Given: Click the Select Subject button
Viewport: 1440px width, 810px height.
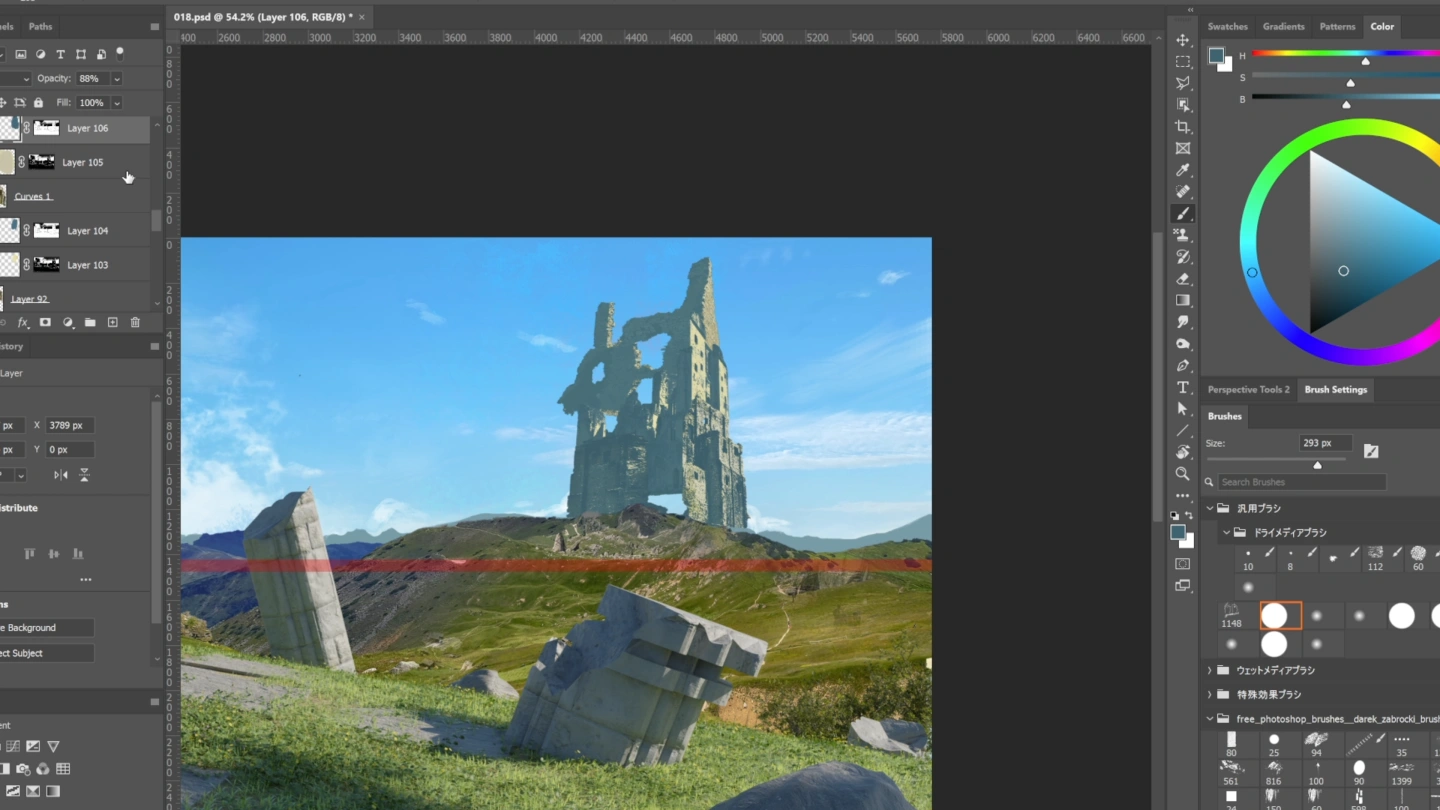Looking at the screenshot, I should 45,653.
